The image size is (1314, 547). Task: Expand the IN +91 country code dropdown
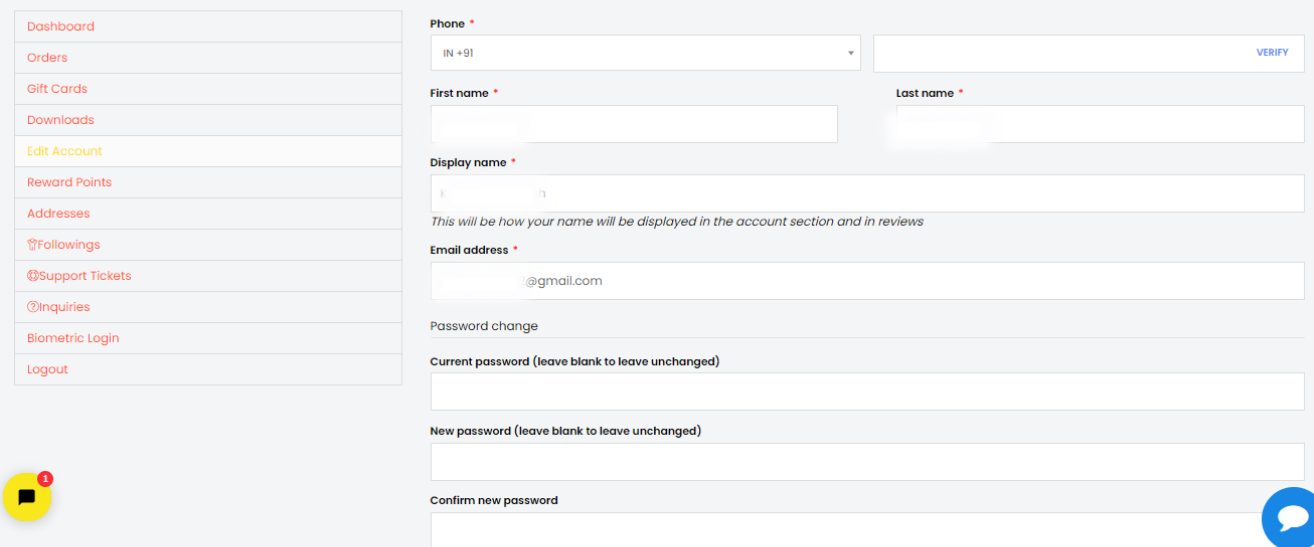tap(645, 53)
